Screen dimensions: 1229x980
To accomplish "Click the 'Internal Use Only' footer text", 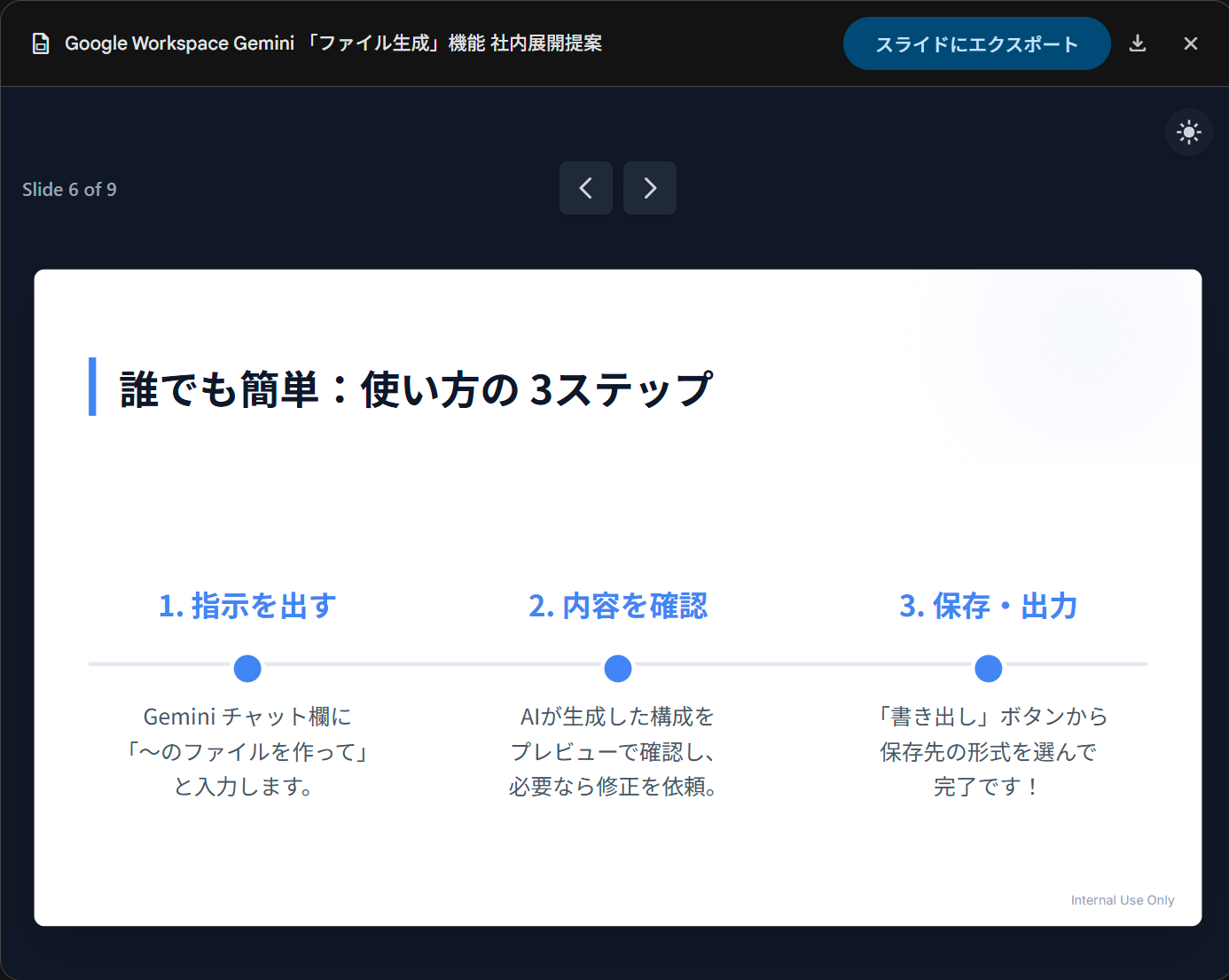I will (x=1123, y=900).
